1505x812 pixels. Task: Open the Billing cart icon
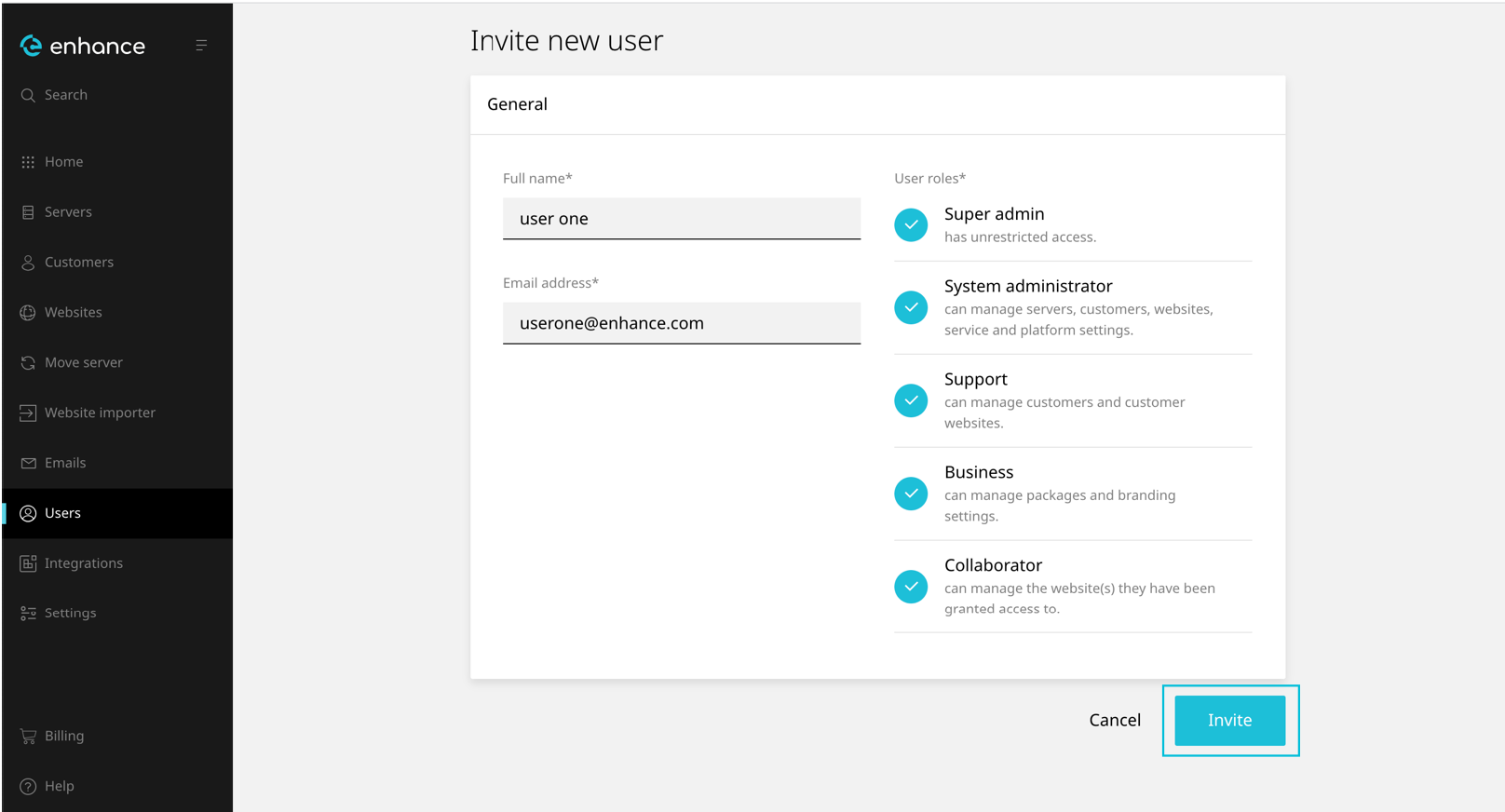28,736
